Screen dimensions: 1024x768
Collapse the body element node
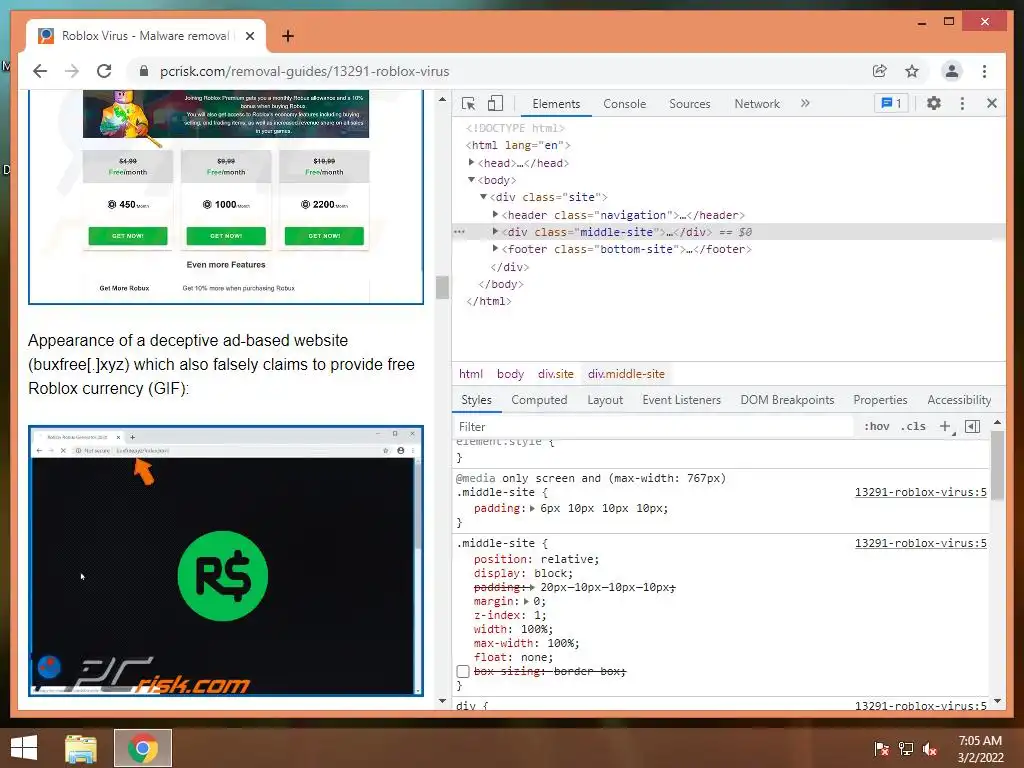click(472, 180)
